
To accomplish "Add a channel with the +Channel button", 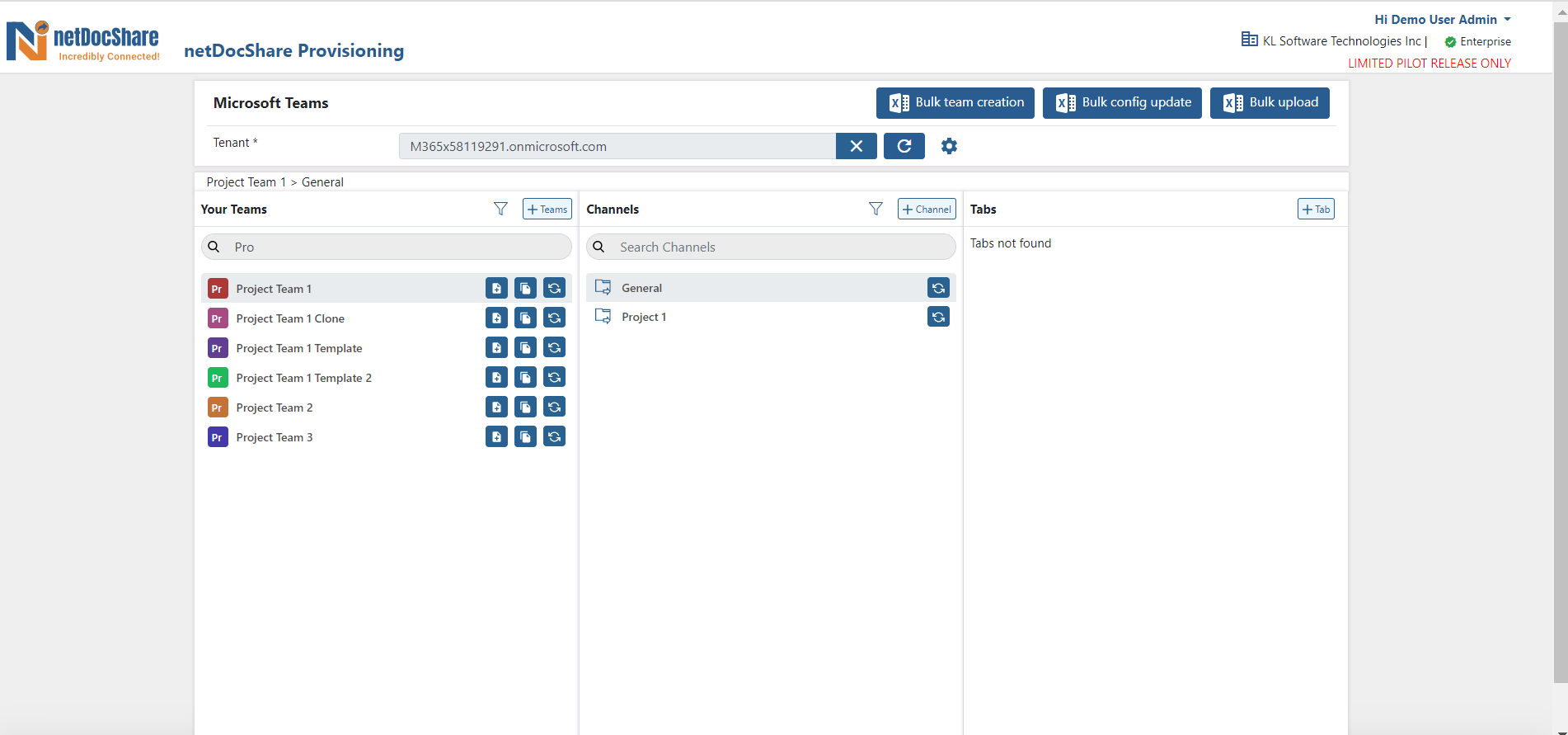I will coord(927,209).
